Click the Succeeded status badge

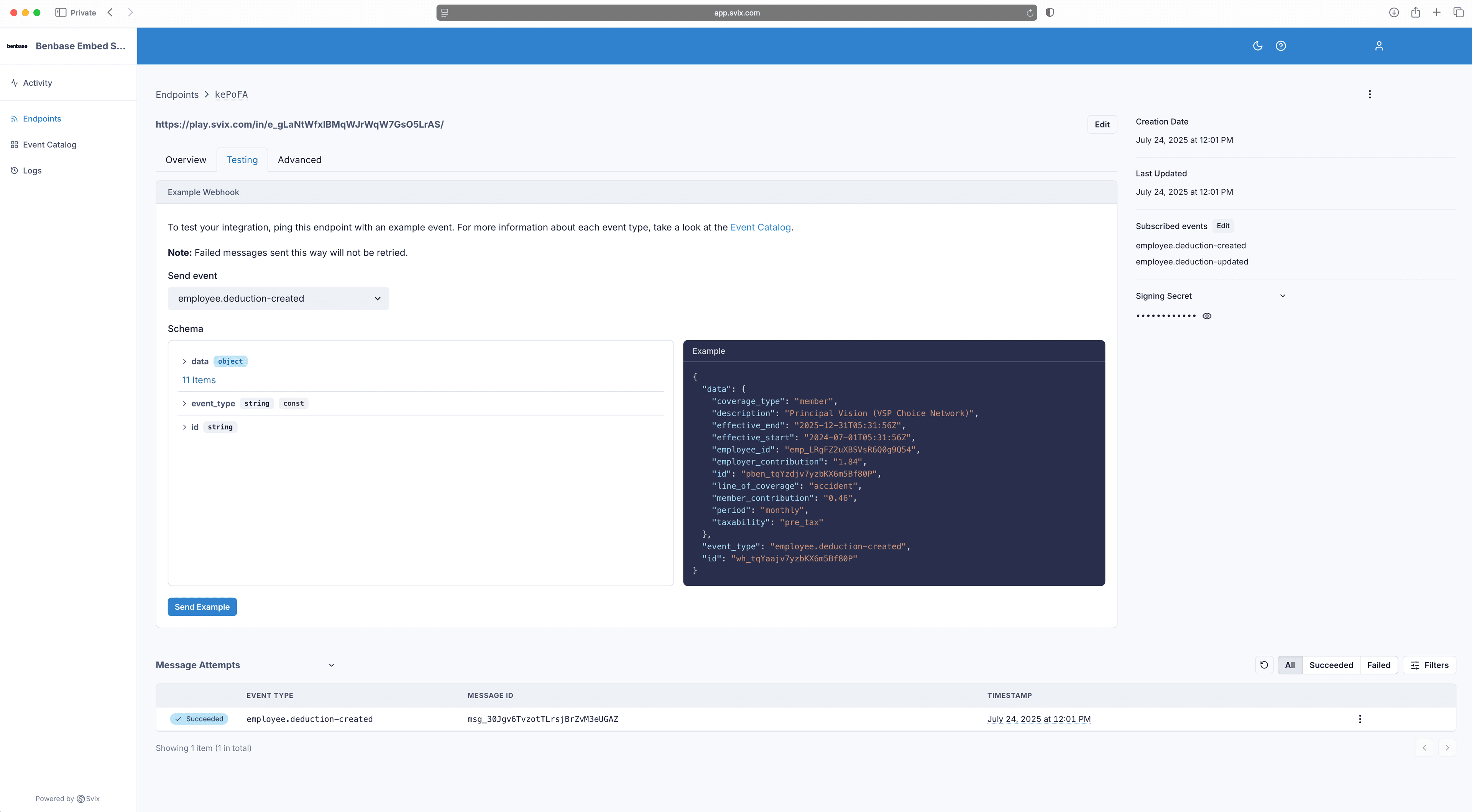[199, 719]
